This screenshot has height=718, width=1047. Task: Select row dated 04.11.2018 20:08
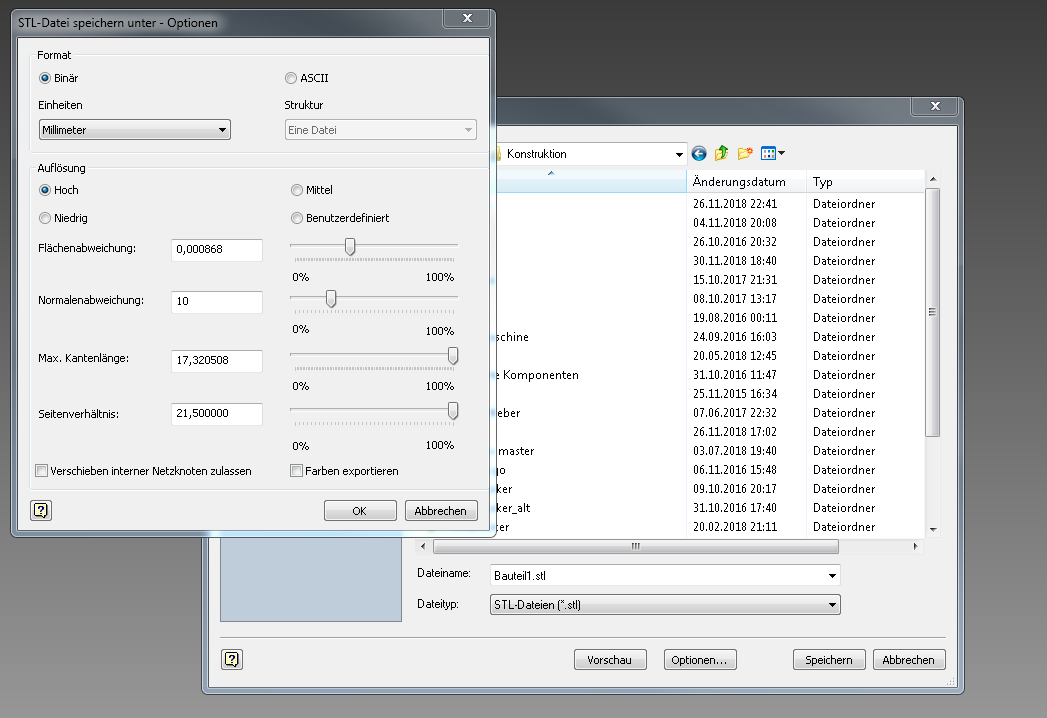710,223
